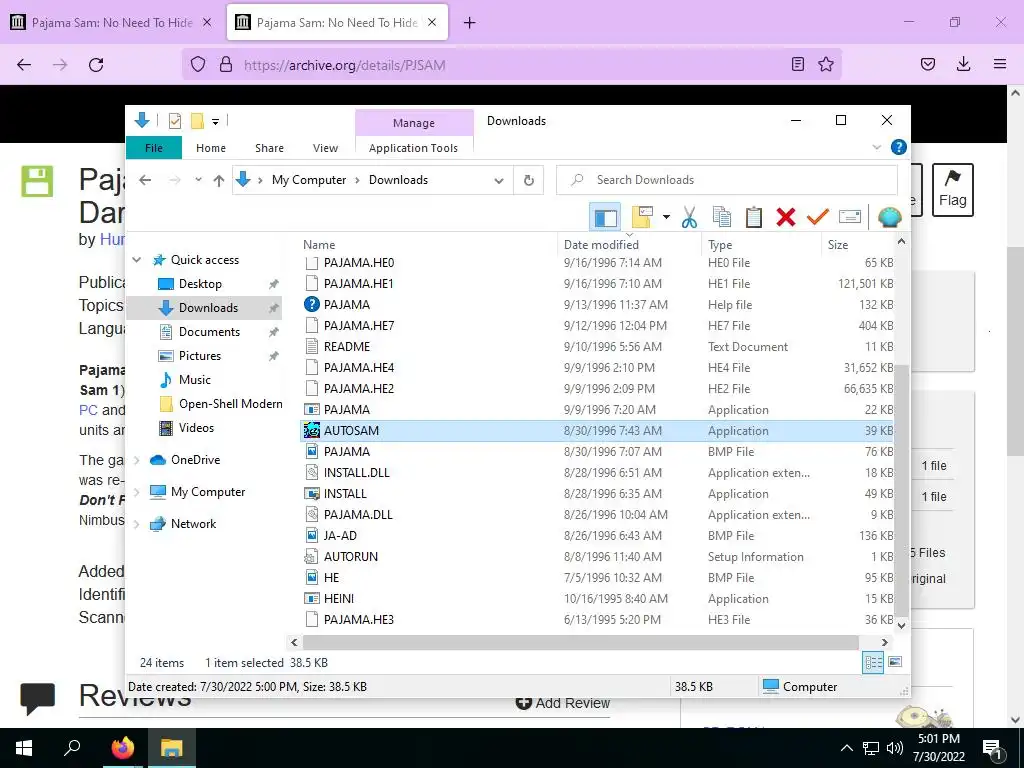1024x768 pixels.
Task: Click Explorer Back arrow
Action: pyautogui.click(x=145, y=180)
